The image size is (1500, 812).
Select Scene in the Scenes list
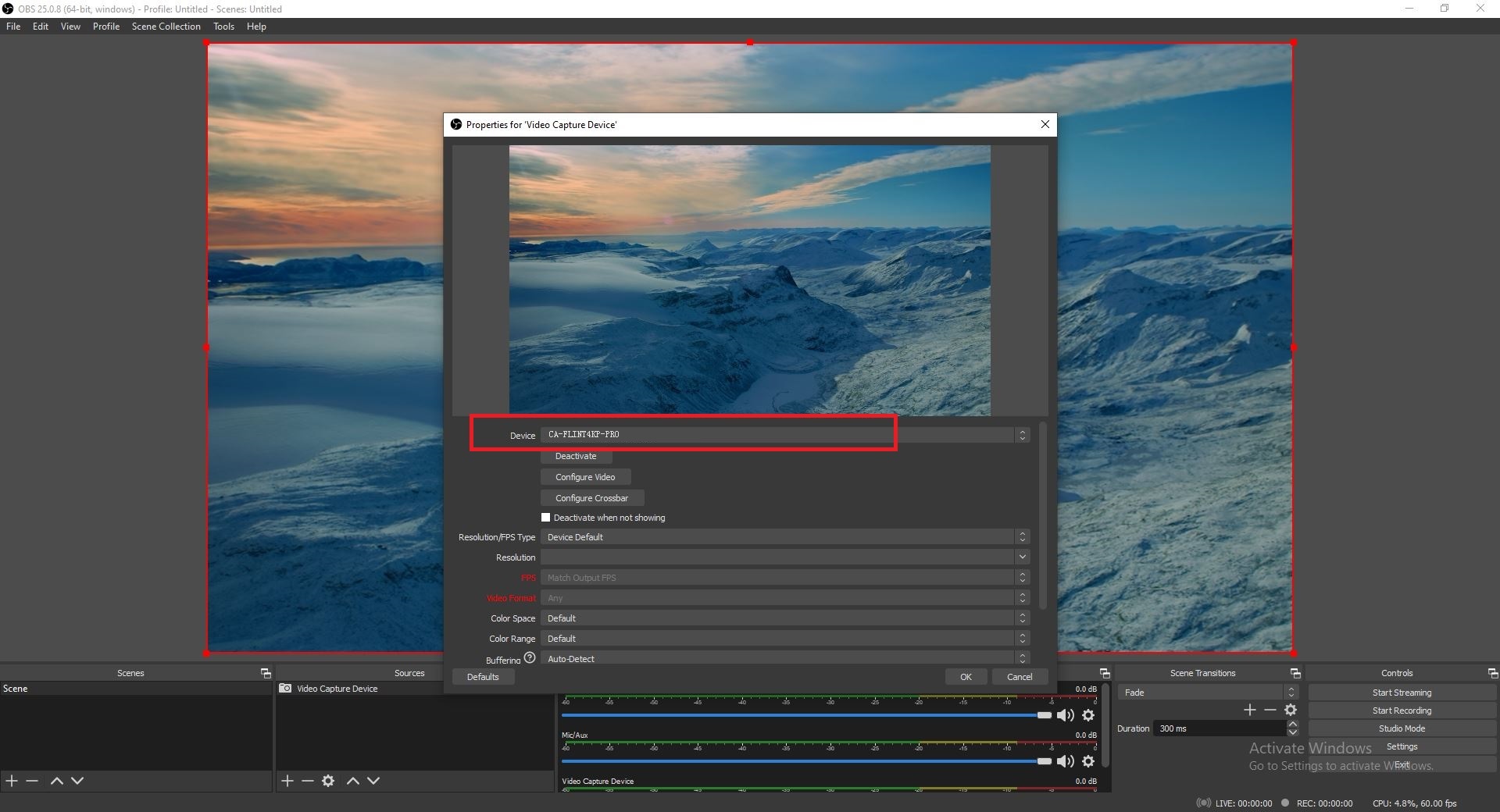point(136,689)
